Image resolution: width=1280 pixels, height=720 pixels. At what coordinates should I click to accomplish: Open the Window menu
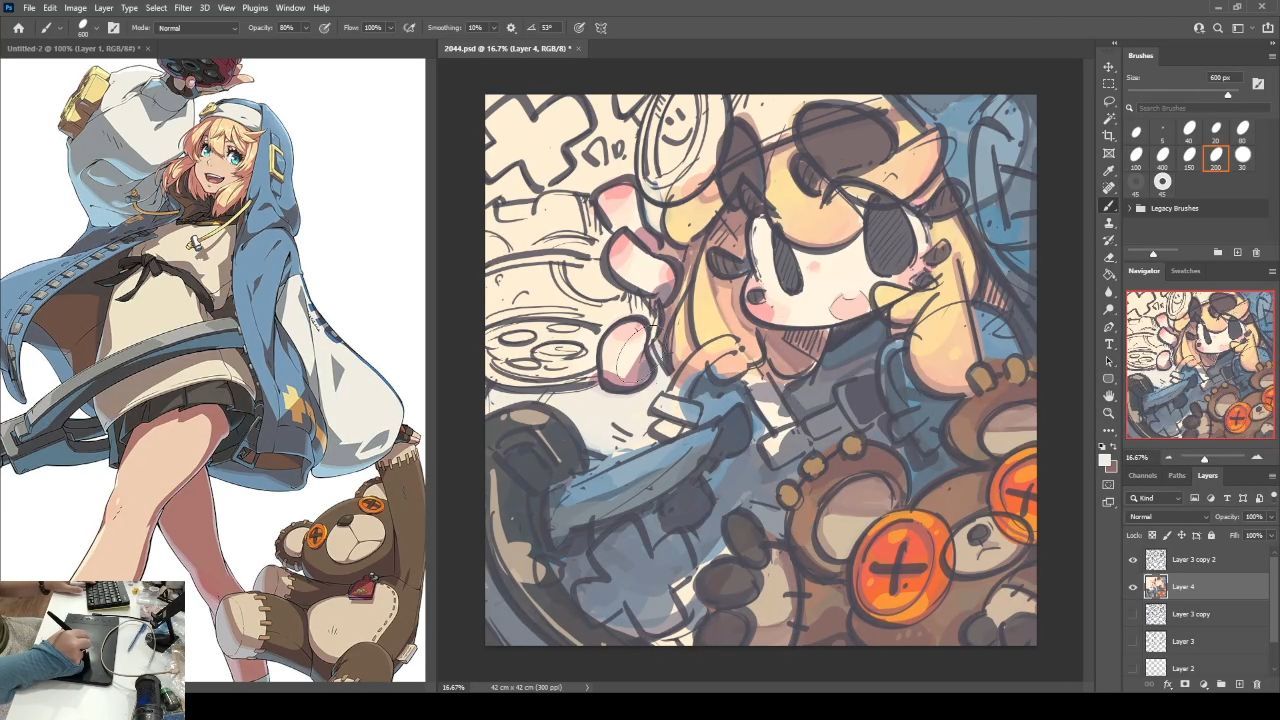point(290,8)
